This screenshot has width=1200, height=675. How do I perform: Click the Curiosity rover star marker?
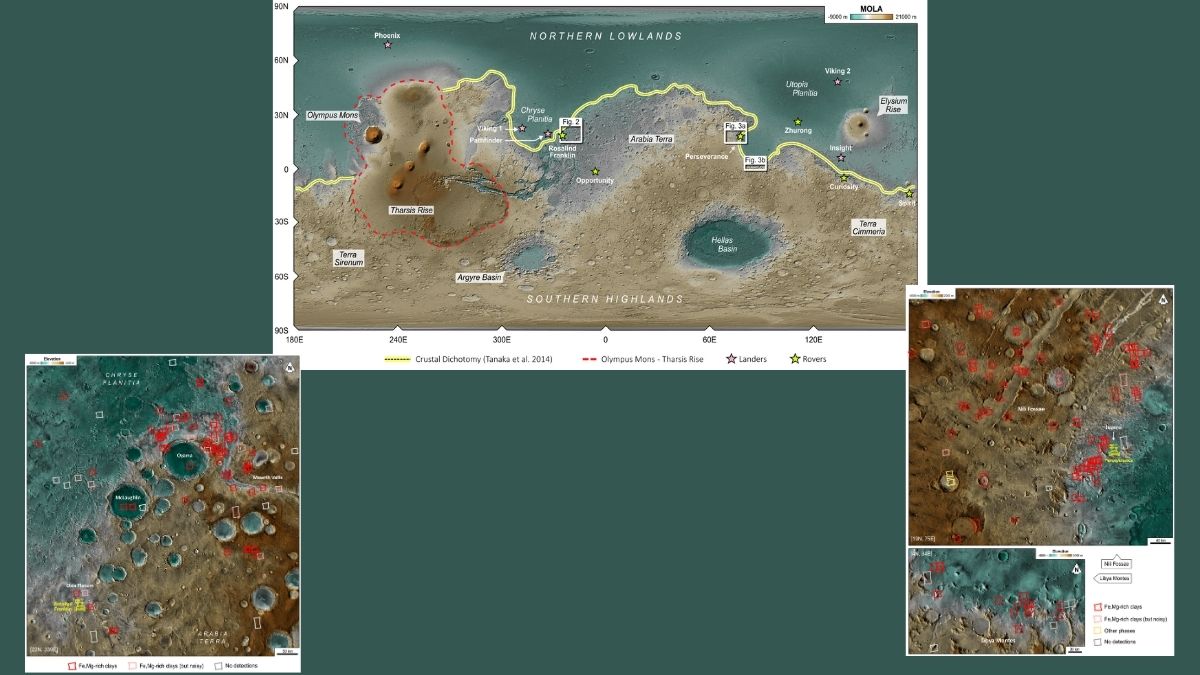844,177
